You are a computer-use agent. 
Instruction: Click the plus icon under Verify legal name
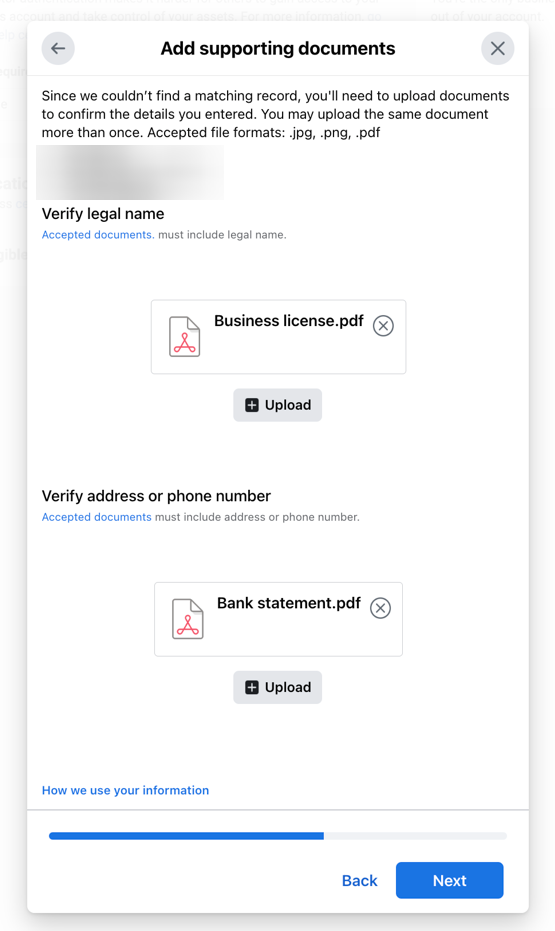tap(252, 405)
